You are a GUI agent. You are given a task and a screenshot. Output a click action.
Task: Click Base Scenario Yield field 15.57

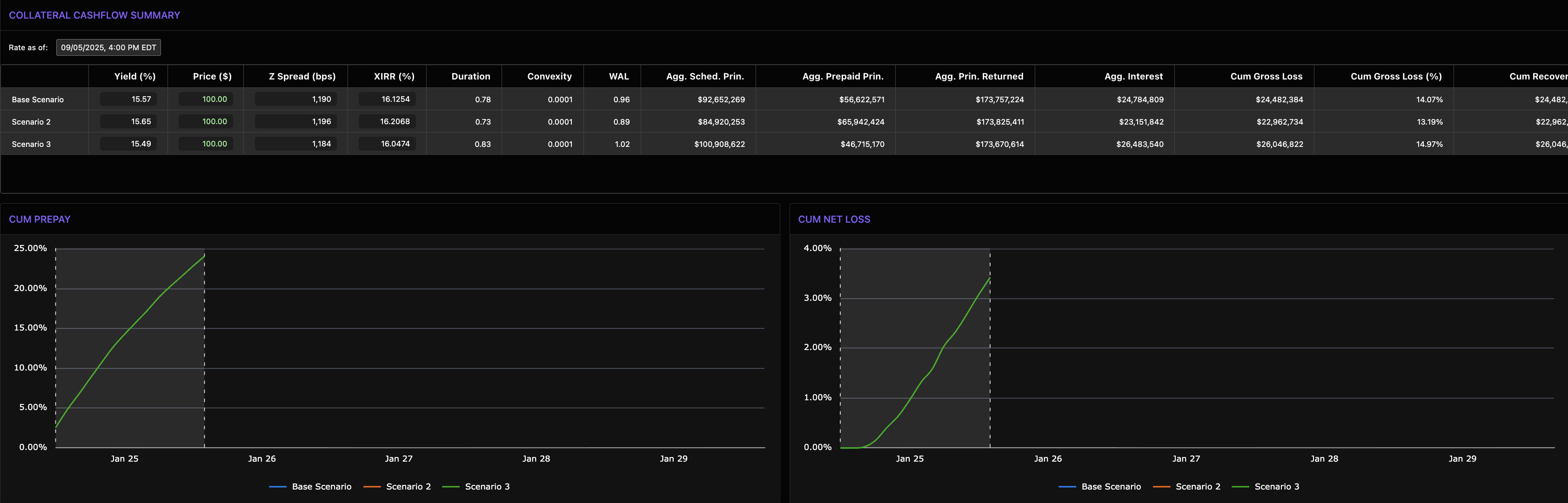[x=128, y=99]
